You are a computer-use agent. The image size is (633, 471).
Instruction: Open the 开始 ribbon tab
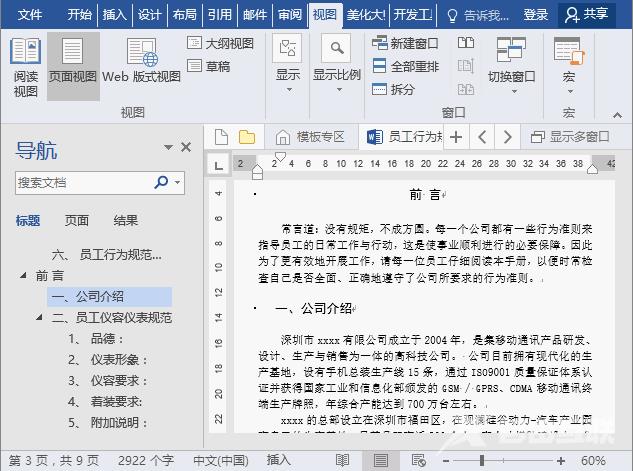pyautogui.click(x=80, y=15)
